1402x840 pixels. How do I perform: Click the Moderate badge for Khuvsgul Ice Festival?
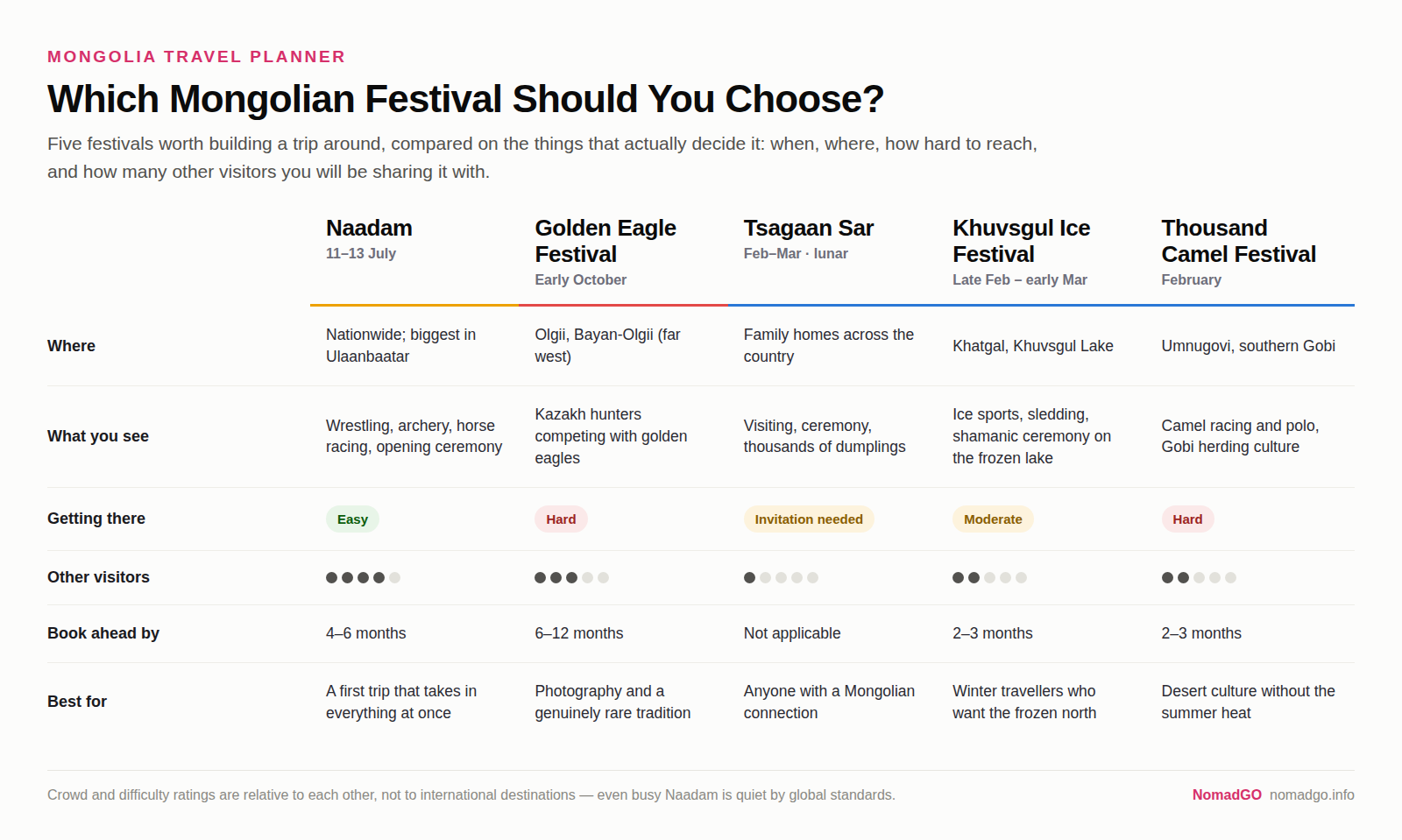coord(993,519)
